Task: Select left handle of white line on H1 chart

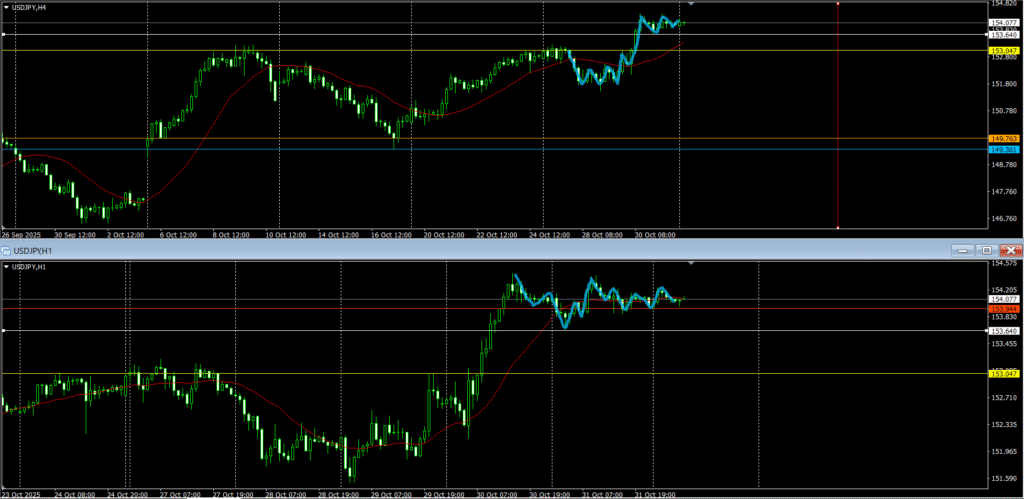Action: tap(4, 330)
